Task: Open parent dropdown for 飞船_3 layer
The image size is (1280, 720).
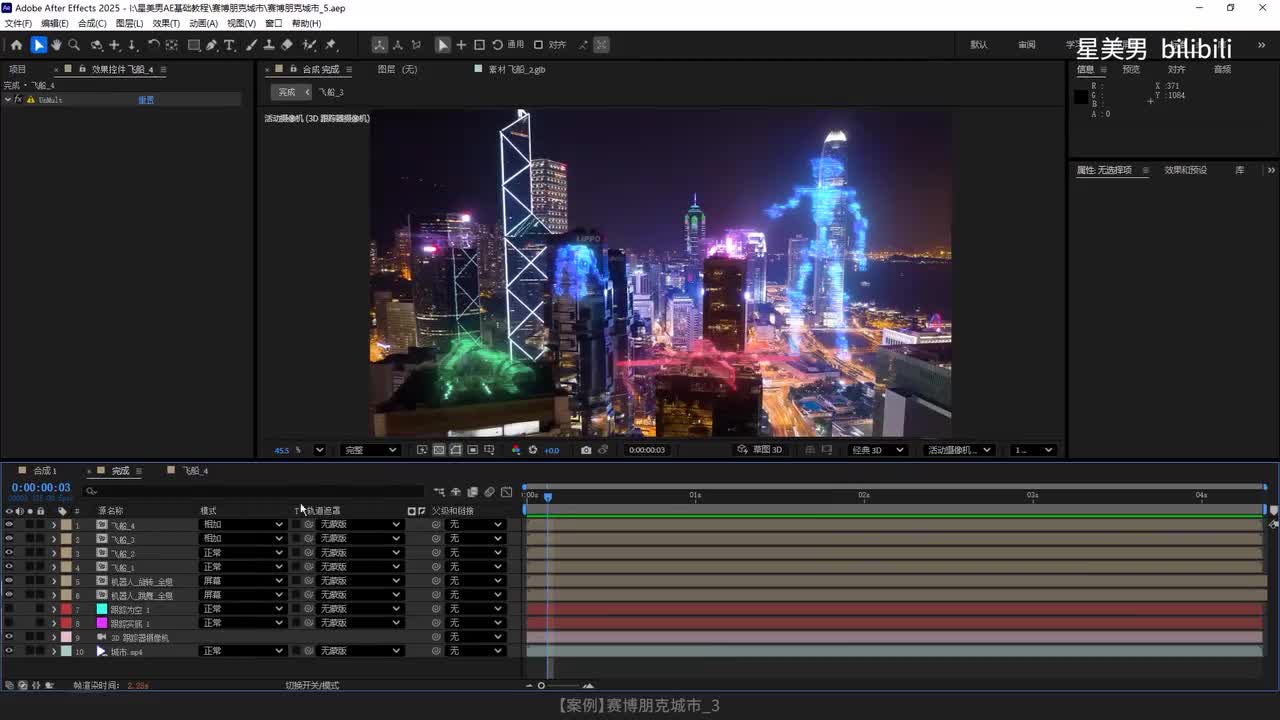Action: pos(476,539)
